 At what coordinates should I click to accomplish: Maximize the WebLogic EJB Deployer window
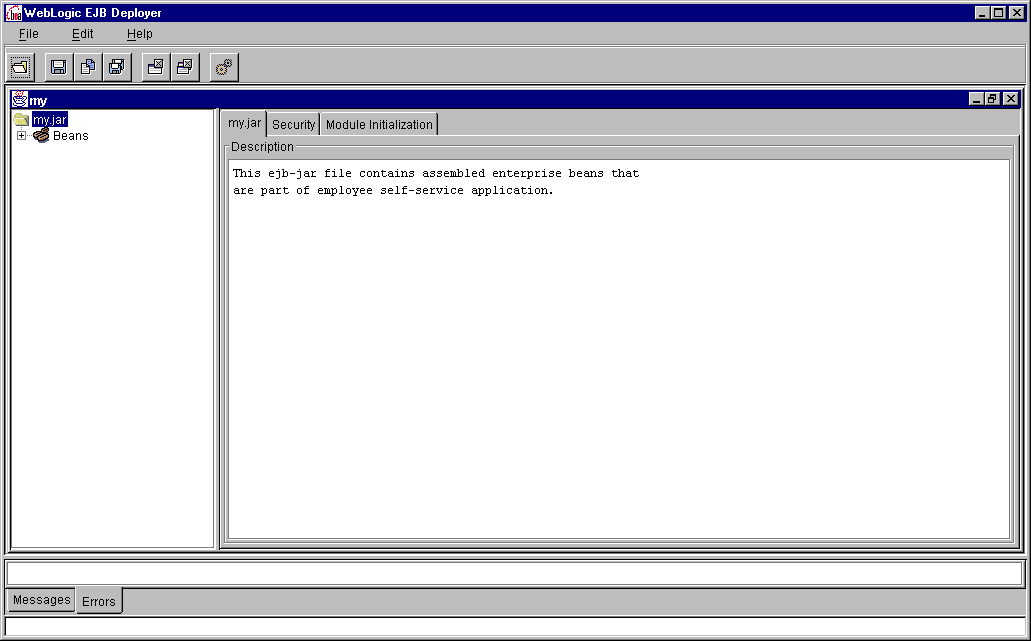tap(999, 12)
